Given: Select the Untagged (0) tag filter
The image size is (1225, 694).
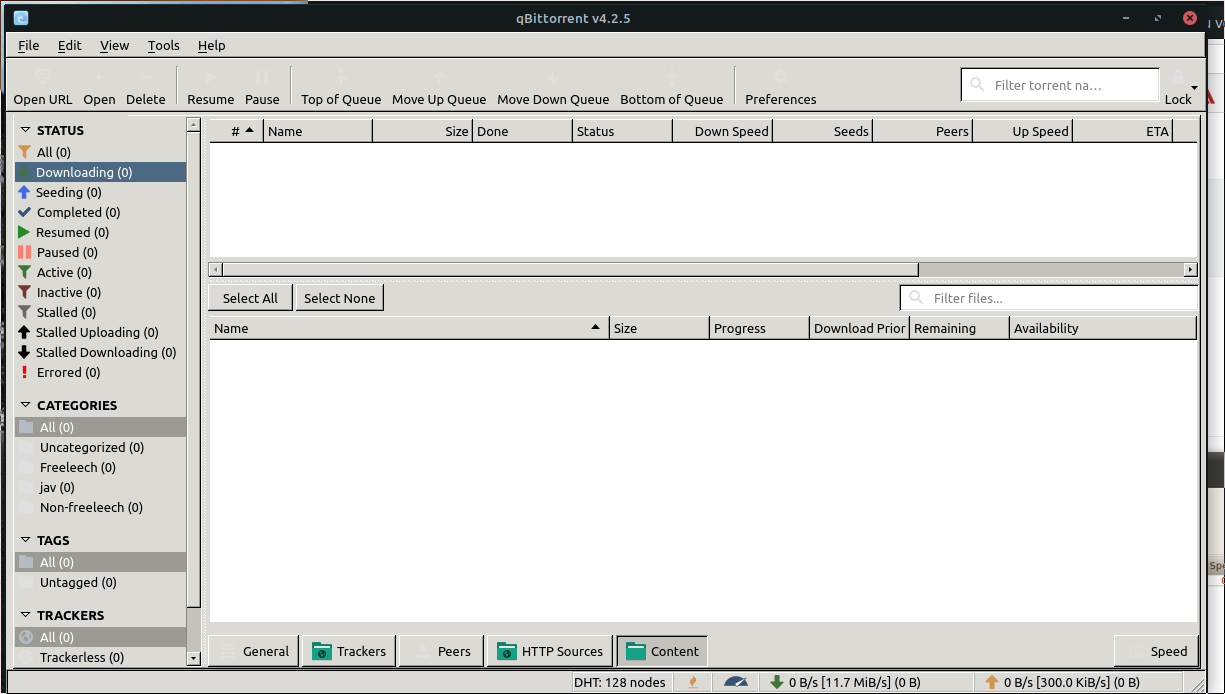Looking at the screenshot, I should pyautogui.click(x=100, y=582).
